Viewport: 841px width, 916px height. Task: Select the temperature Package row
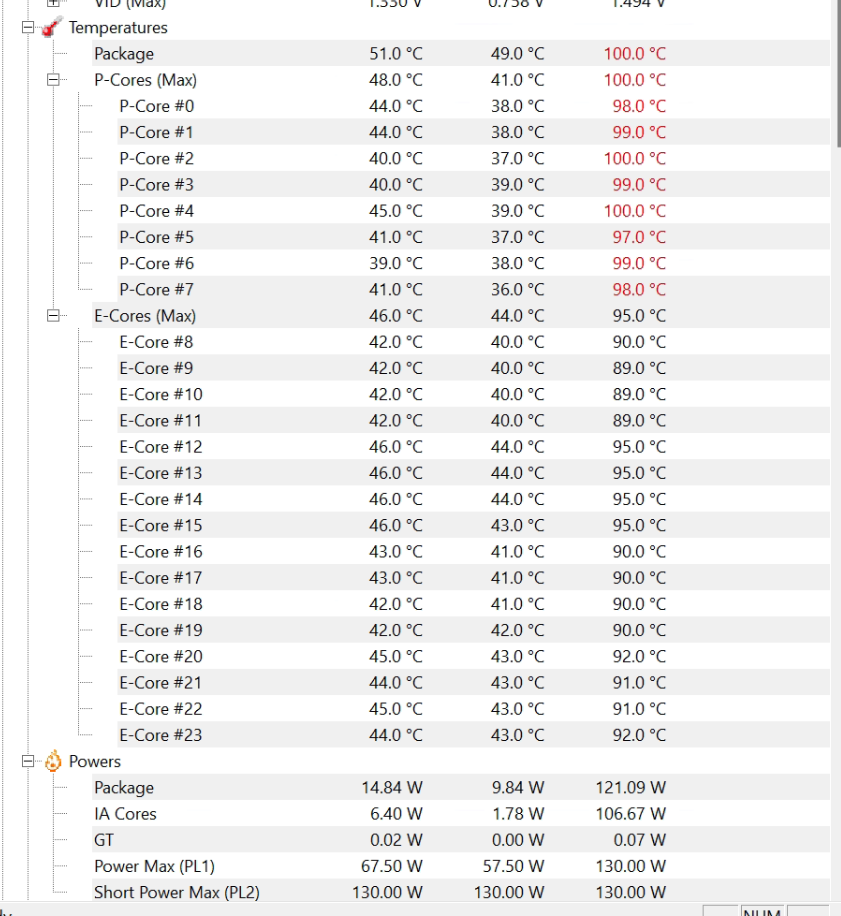pos(124,54)
